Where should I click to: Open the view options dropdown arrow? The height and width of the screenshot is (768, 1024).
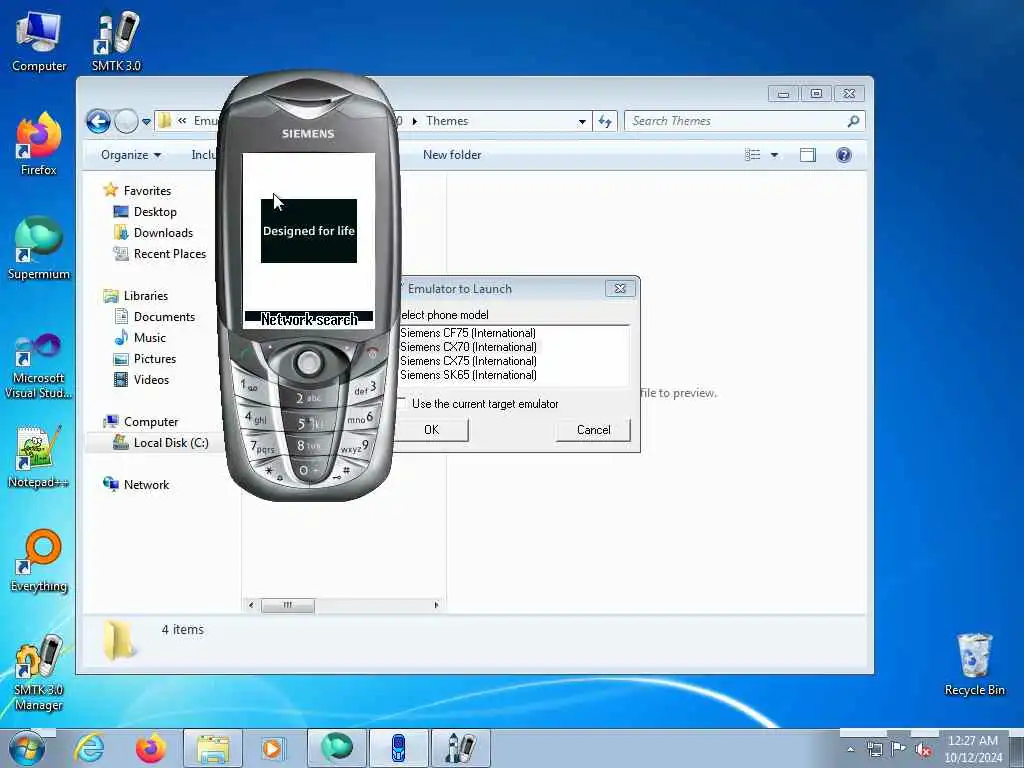775,155
